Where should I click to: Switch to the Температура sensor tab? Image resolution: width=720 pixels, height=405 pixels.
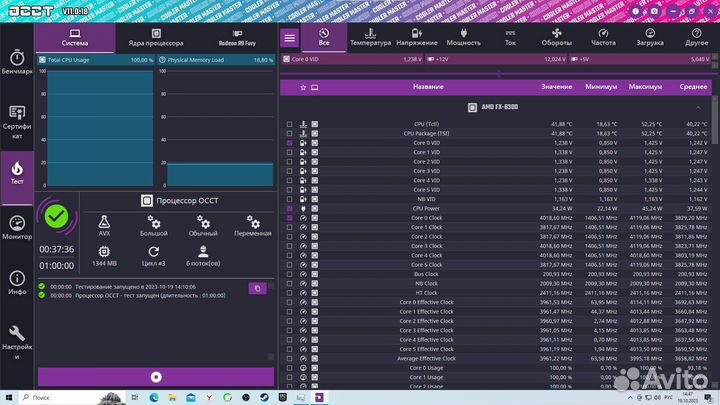[x=370, y=38]
